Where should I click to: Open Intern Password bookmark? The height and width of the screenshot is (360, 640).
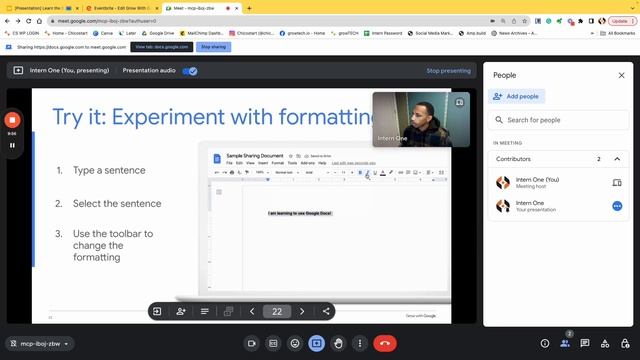tap(383, 33)
